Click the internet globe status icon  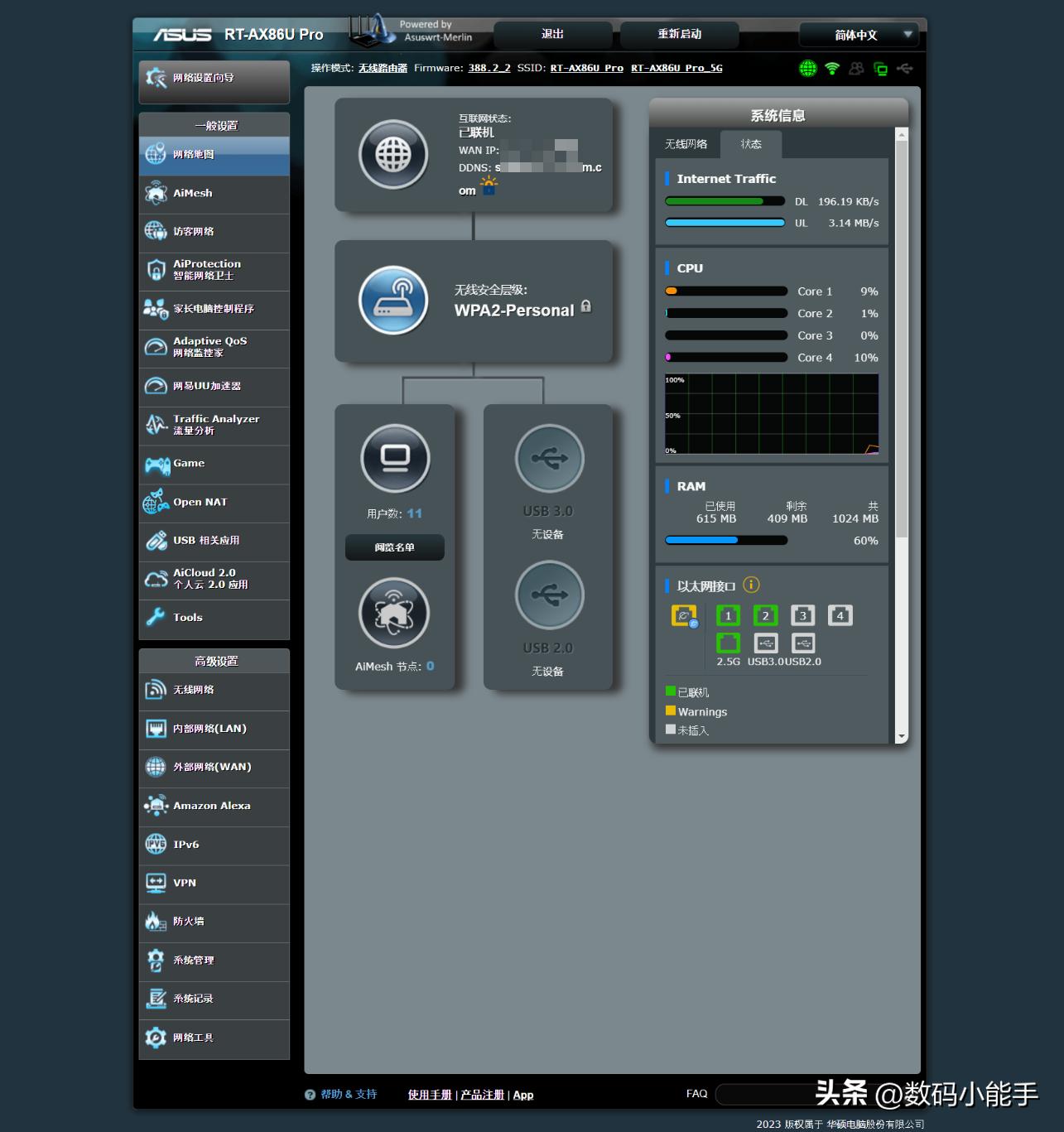pyautogui.click(x=393, y=155)
